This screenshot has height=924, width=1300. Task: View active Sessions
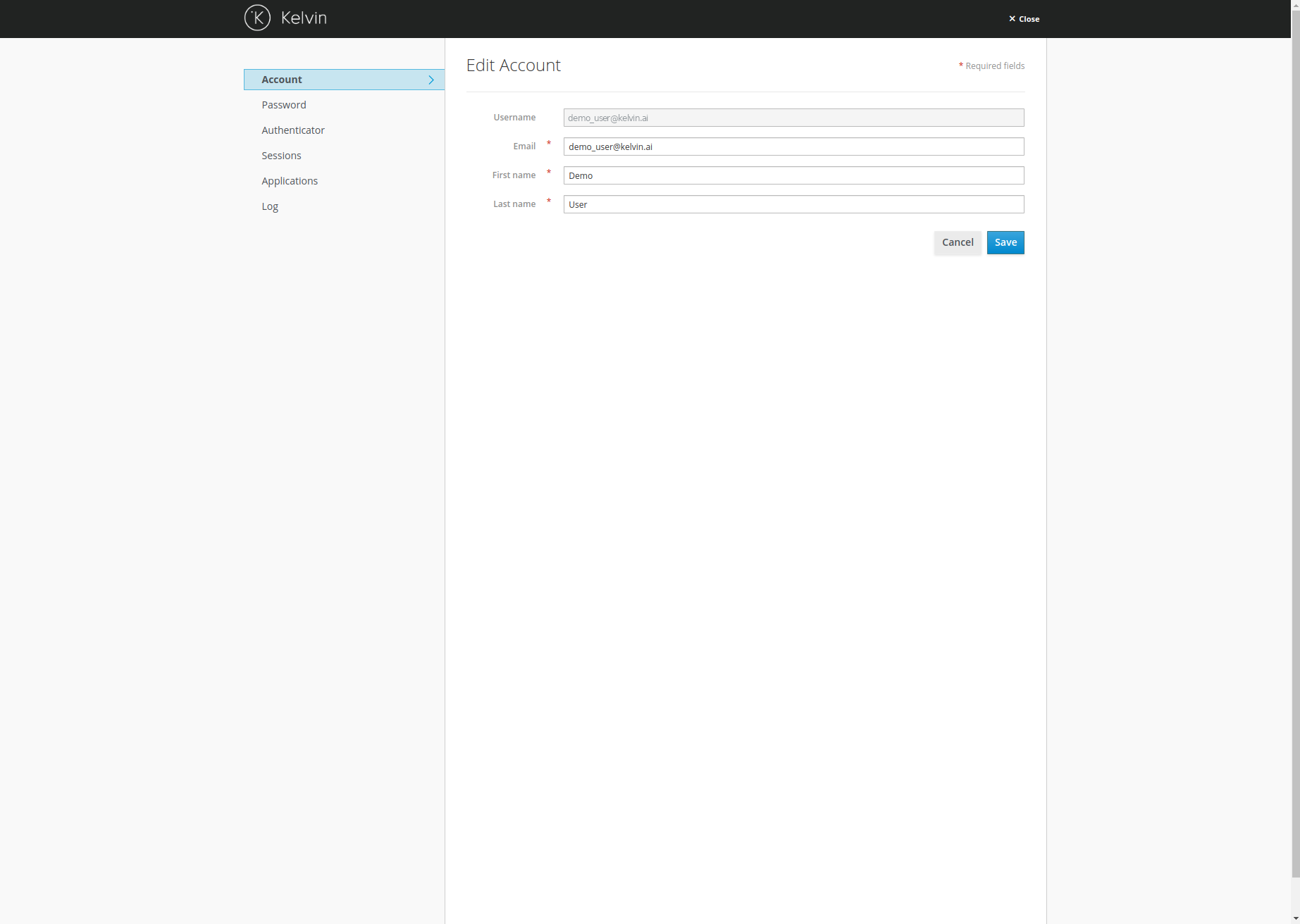click(x=281, y=156)
